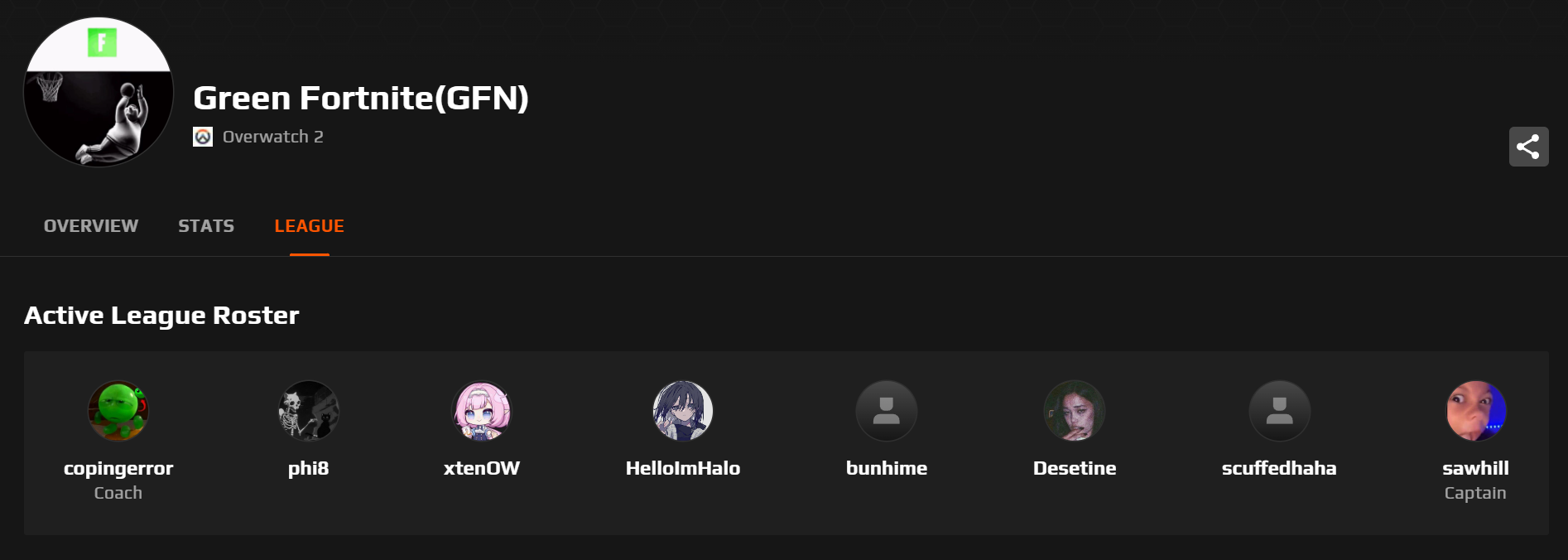Image resolution: width=1568 pixels, height=560 pixels.
Task: Visit the sawhill player name link
Action: click(1476, 468)
